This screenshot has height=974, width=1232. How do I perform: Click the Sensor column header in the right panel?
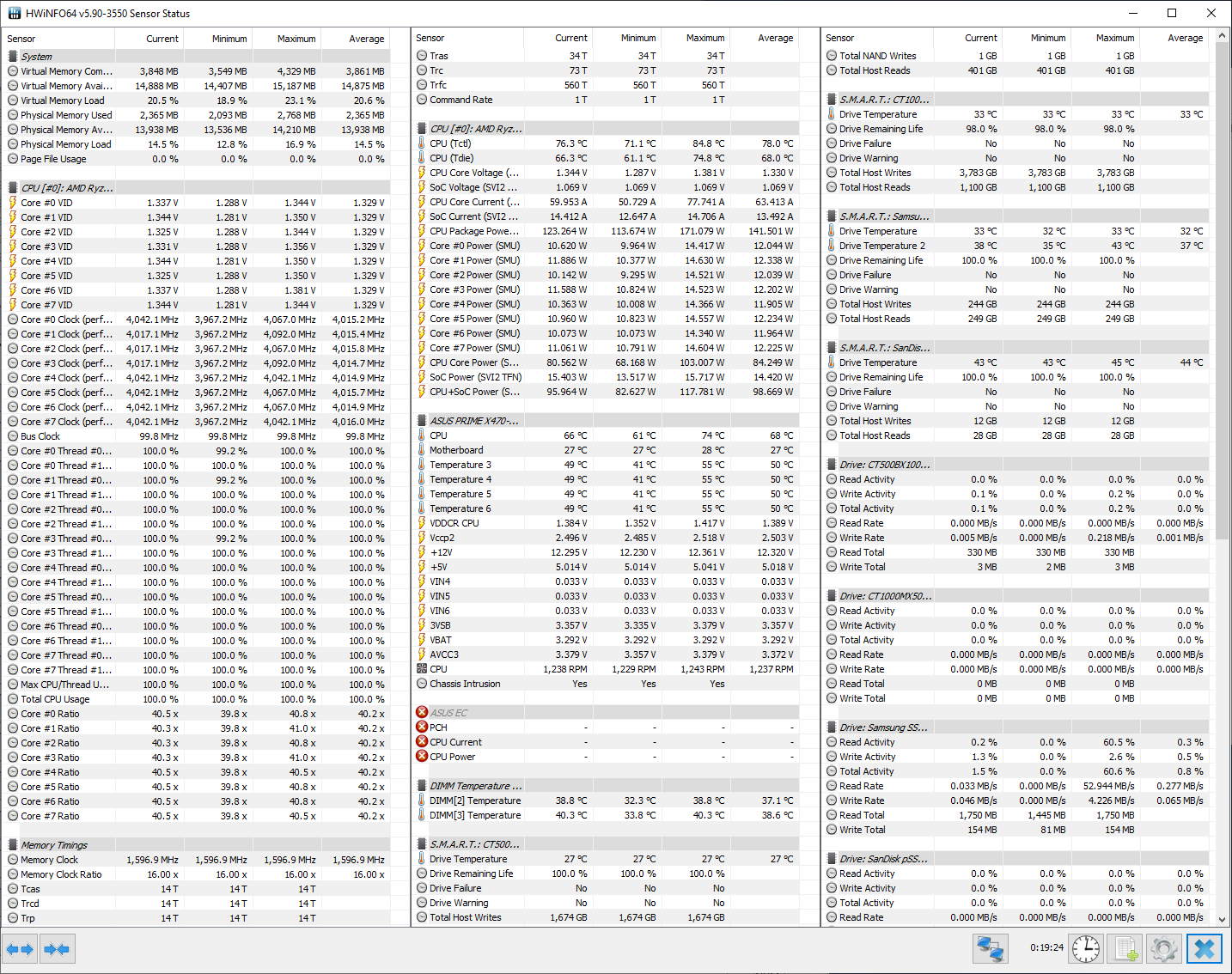click(877, 38)
